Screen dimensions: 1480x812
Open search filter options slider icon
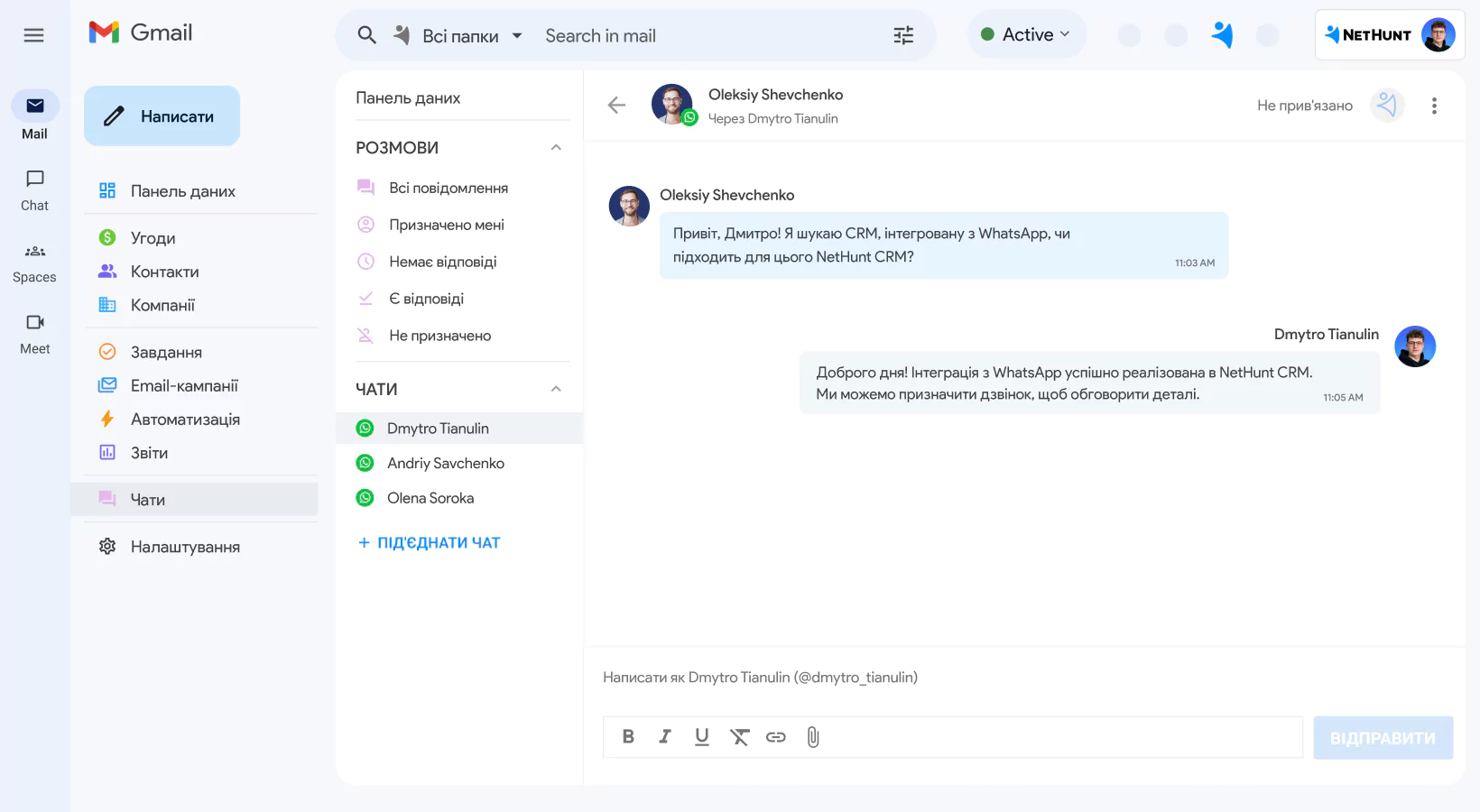pyautogui.click(x=903, y=35)
